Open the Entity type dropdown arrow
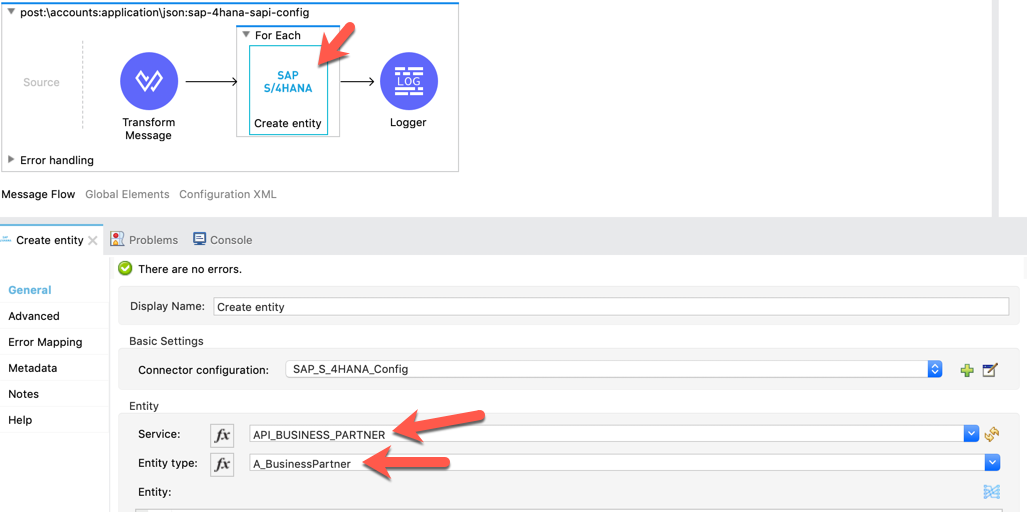This screenshot has height=512, width=1027. point(992,463)
